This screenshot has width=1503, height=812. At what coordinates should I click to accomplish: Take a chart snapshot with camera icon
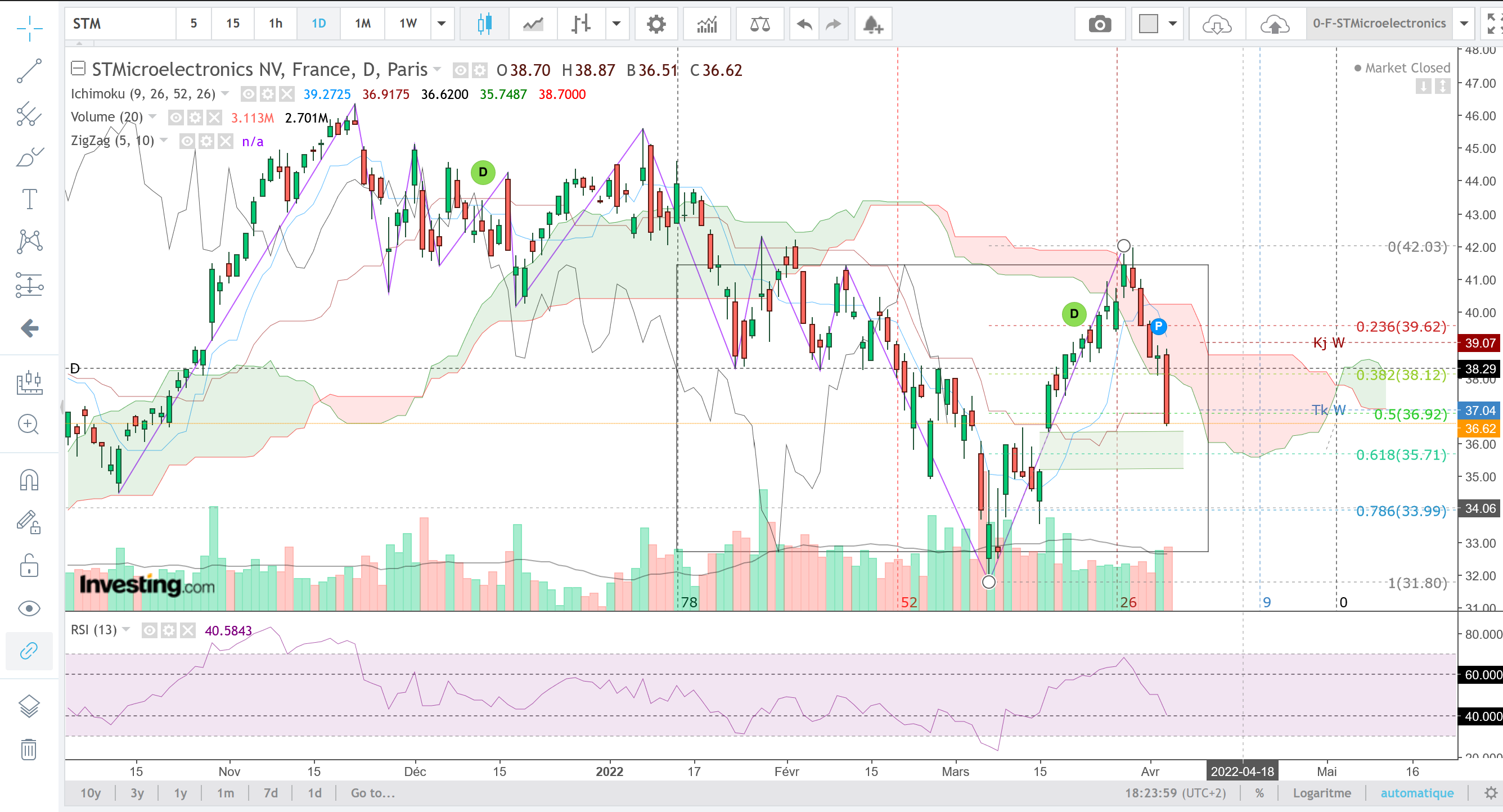(x=1099, y=24)
